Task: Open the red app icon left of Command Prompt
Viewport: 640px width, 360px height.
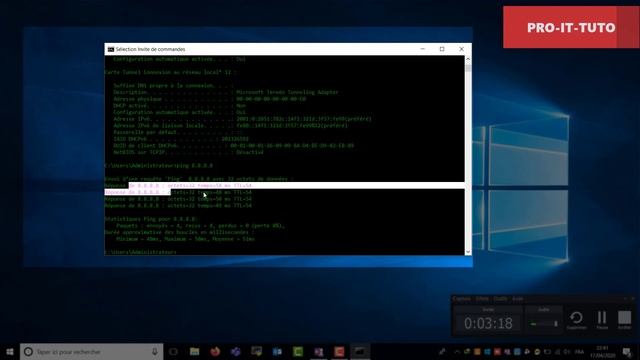Action: coord(339,351)
